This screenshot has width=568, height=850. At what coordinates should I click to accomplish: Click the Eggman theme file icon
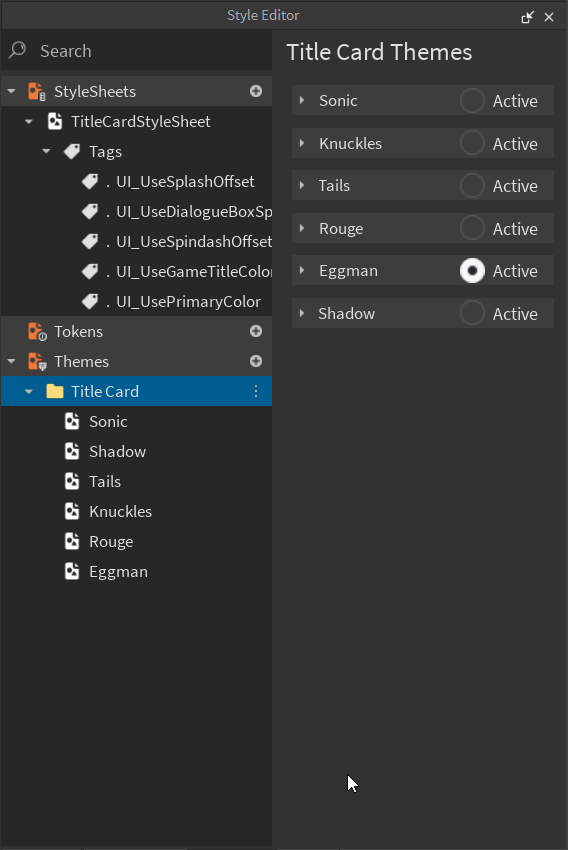click(x=72, y=571)
